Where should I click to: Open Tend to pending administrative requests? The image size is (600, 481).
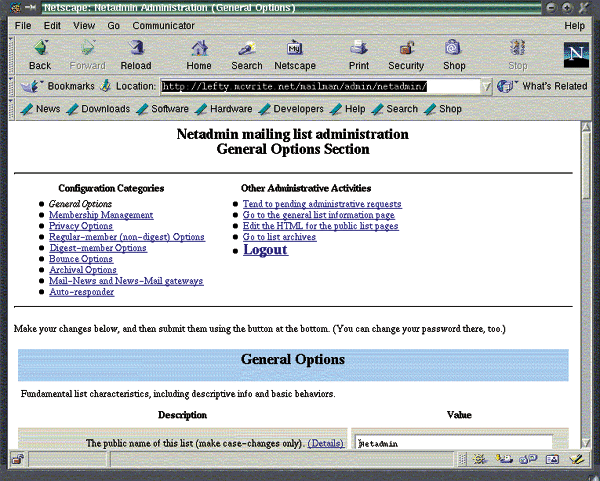[322, 204]
